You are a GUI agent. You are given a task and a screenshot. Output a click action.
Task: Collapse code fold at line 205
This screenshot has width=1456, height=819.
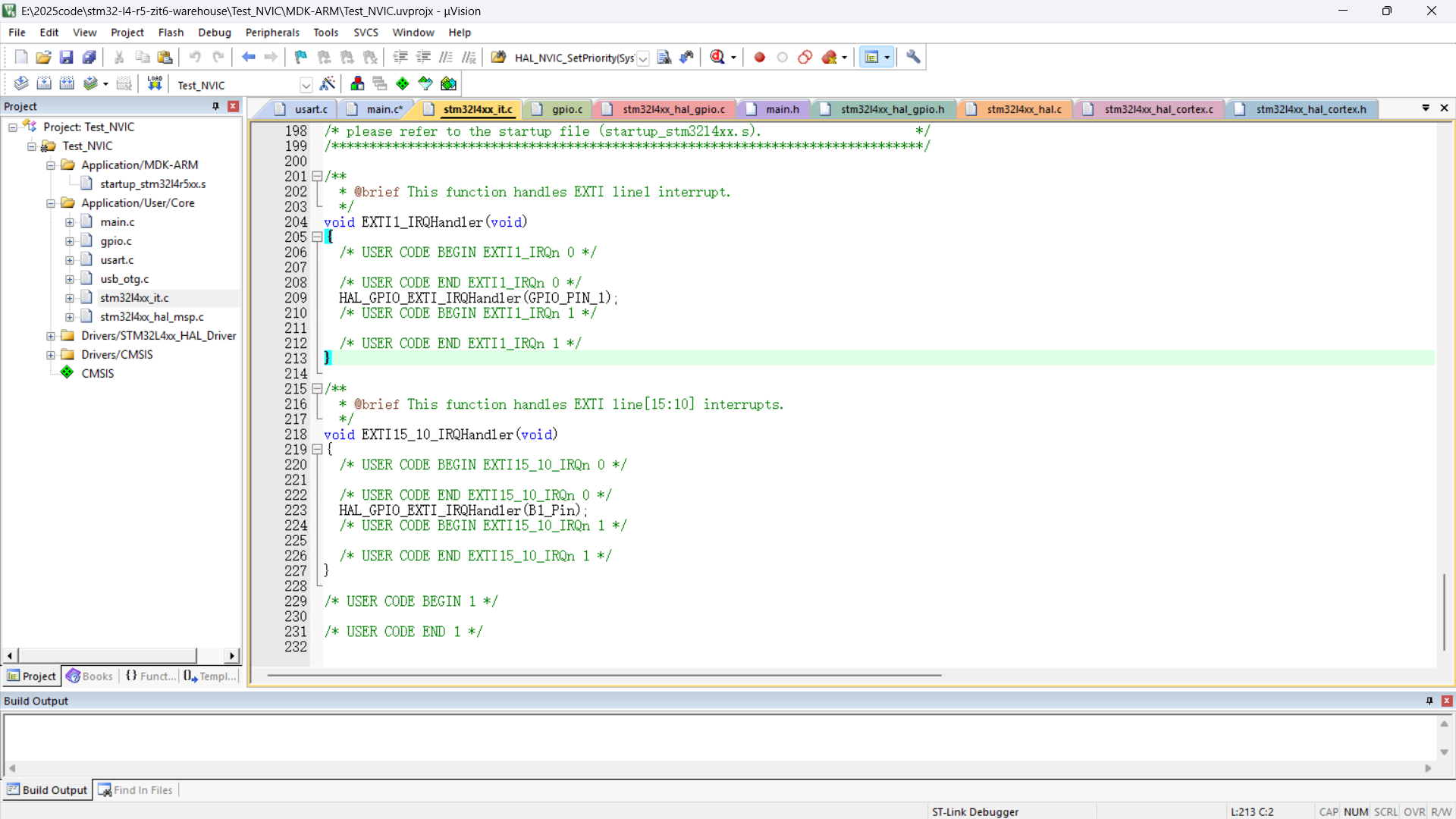pyautogui.click(x=317, y=237)
